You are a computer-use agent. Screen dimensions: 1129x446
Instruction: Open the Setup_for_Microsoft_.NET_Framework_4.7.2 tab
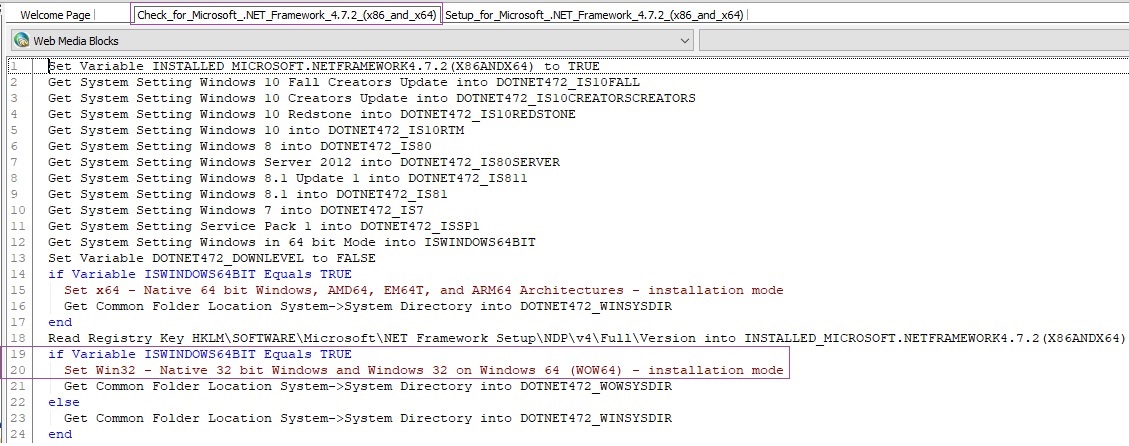pyautogui.click(x=595, y=14)
